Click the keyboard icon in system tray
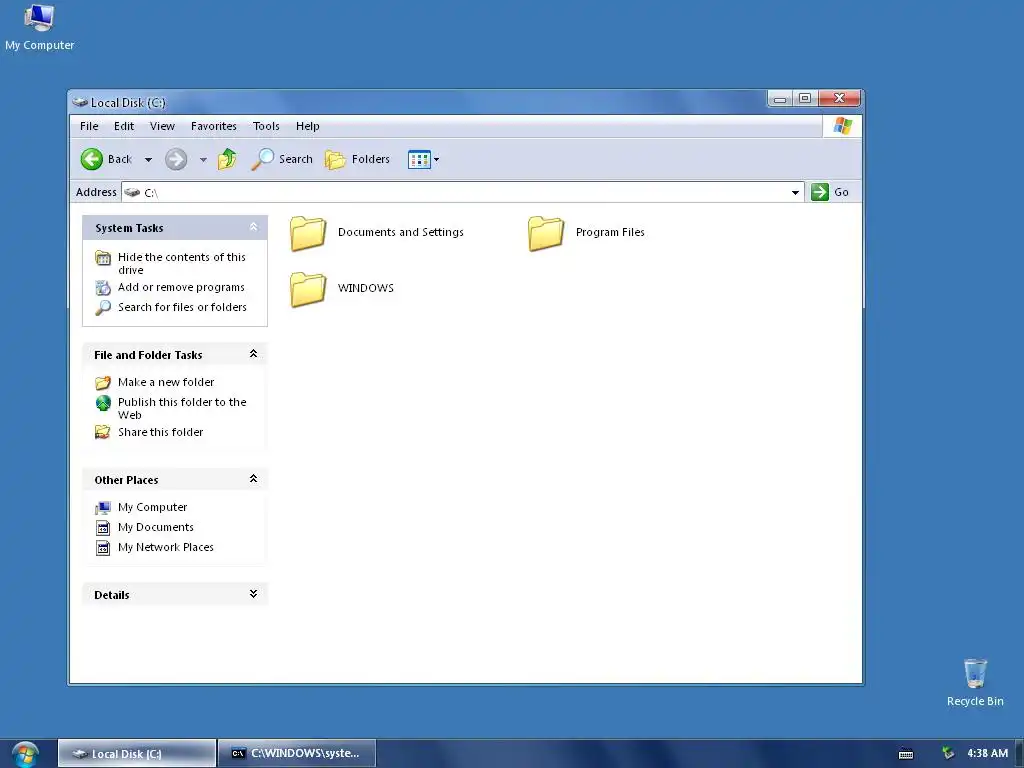This screenshot has width=1024, height=768. tap(906, 754)
